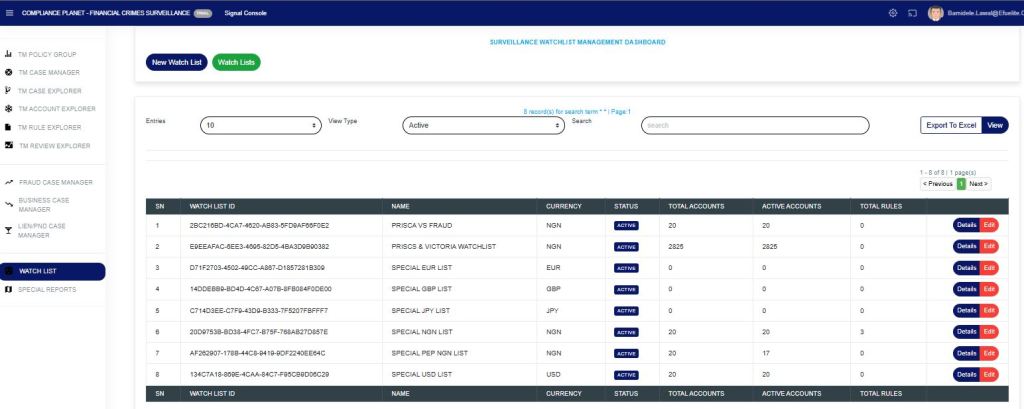Open the View Type dropdown showing Active
1024x409 pixels.
[x=484, y=126]
